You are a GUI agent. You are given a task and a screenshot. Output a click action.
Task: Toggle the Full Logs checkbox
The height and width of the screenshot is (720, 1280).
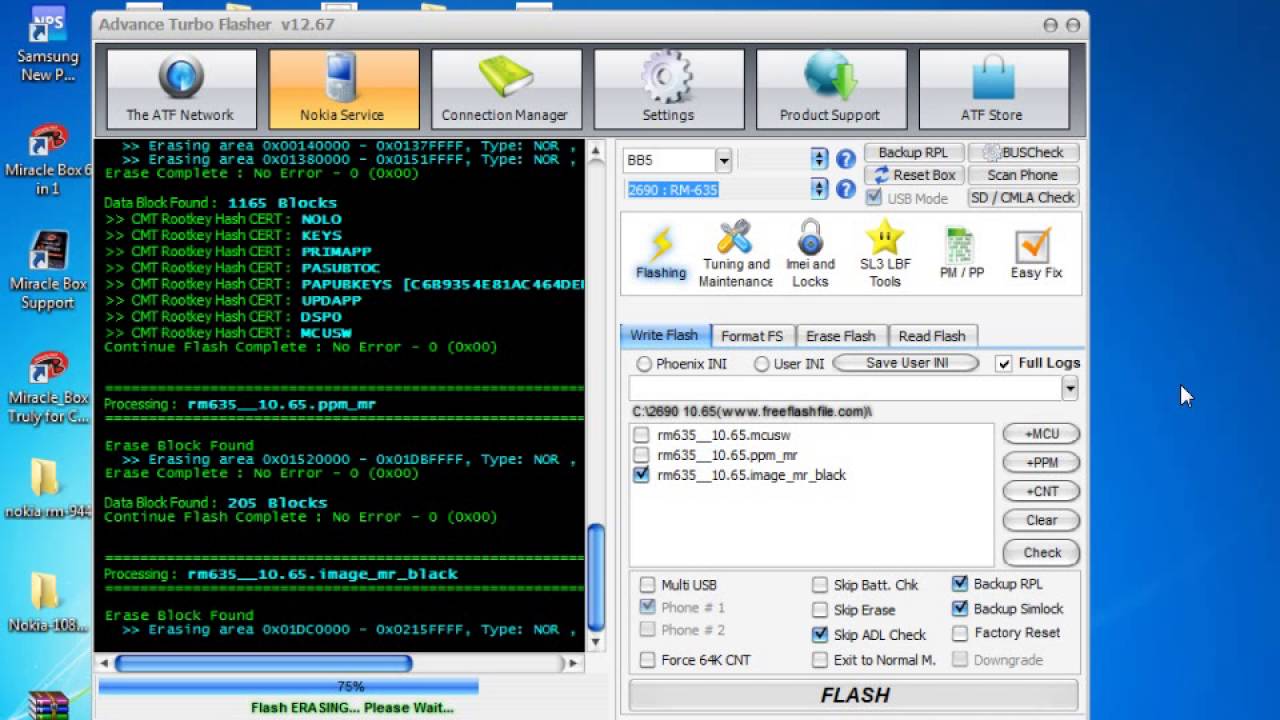tap(1004, 364)
